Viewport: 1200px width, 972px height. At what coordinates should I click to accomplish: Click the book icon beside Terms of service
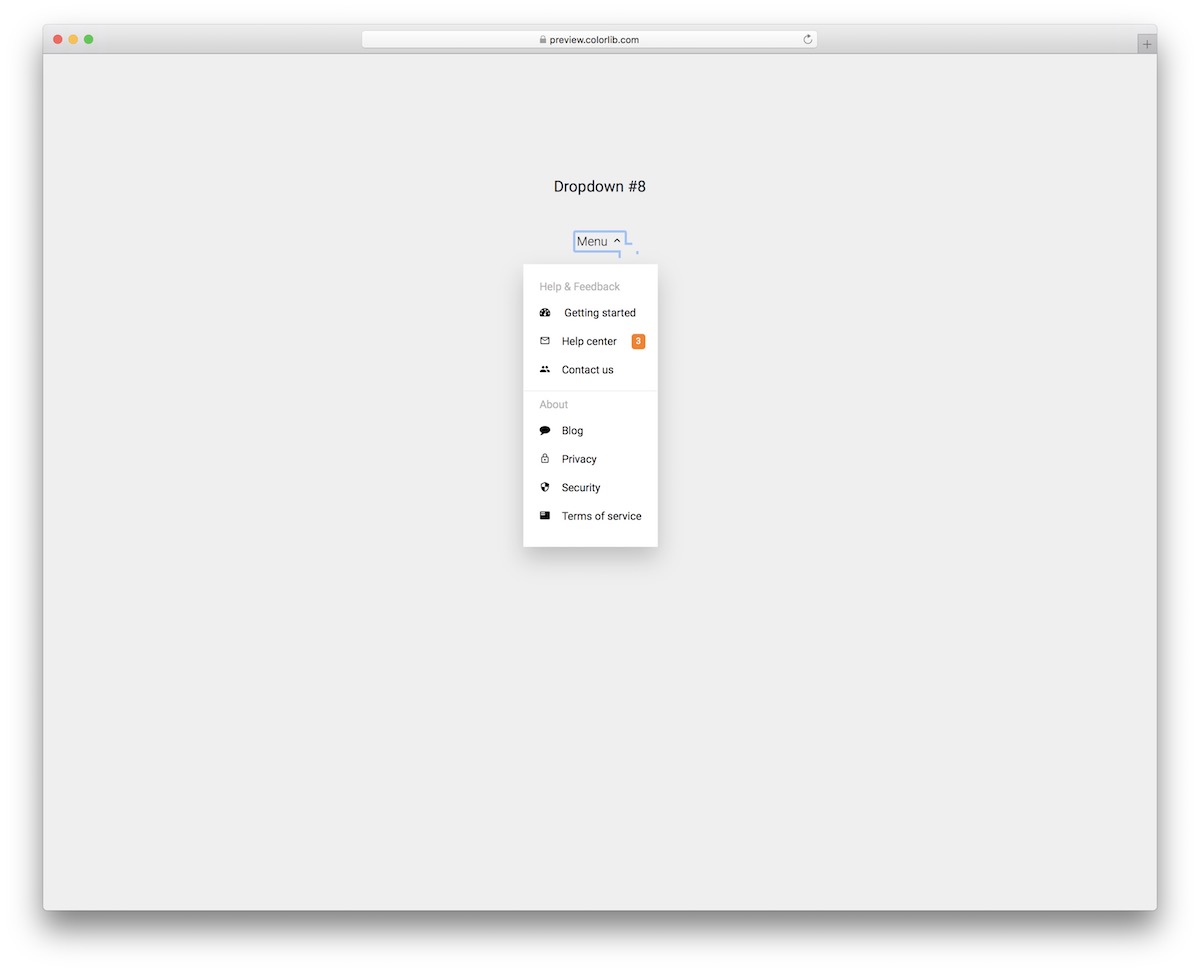point(544,515)
